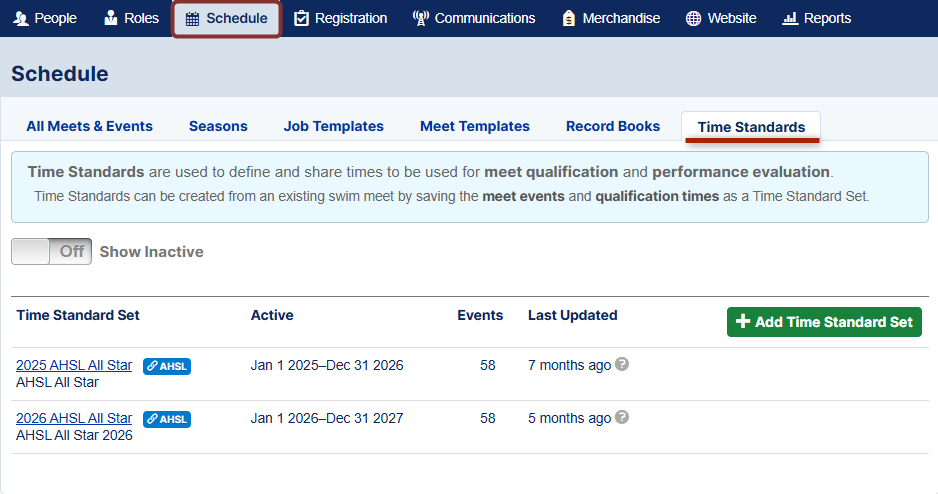Open the People menu
The image size is (938, 494).
pos(45,19)
